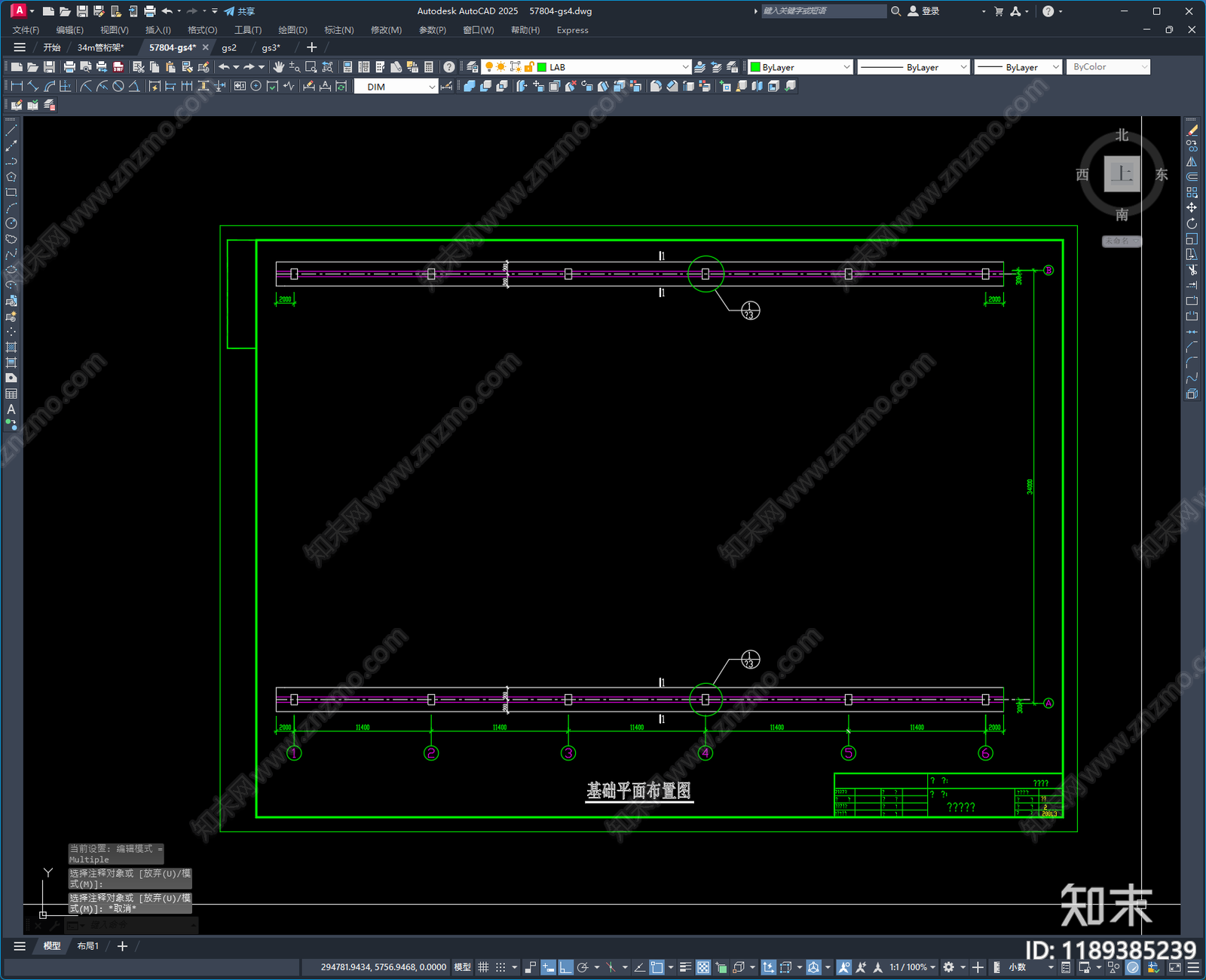1206x980 pixels.
Task: Open the ByLayer color swatch control
Action: pyautogui.click(x=800, y=67)
